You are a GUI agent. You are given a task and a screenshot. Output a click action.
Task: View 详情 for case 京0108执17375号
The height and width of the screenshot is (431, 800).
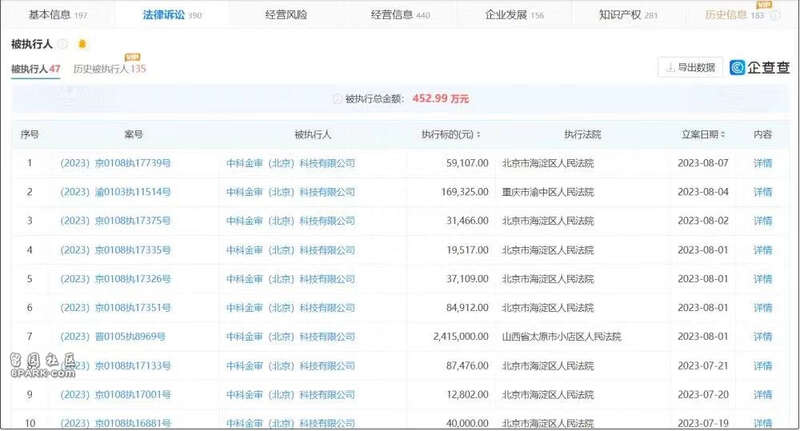coord(763,221)
